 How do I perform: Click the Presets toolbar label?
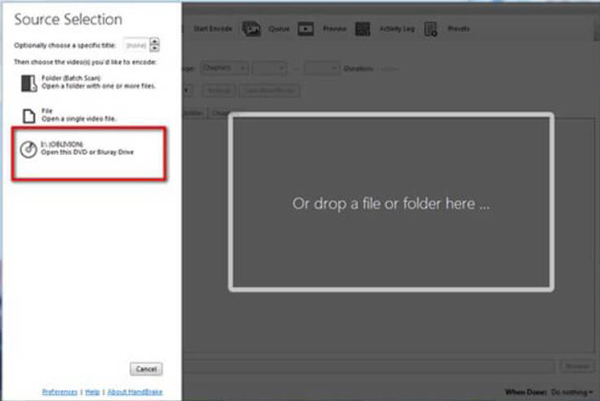click(x=458, y=29)
